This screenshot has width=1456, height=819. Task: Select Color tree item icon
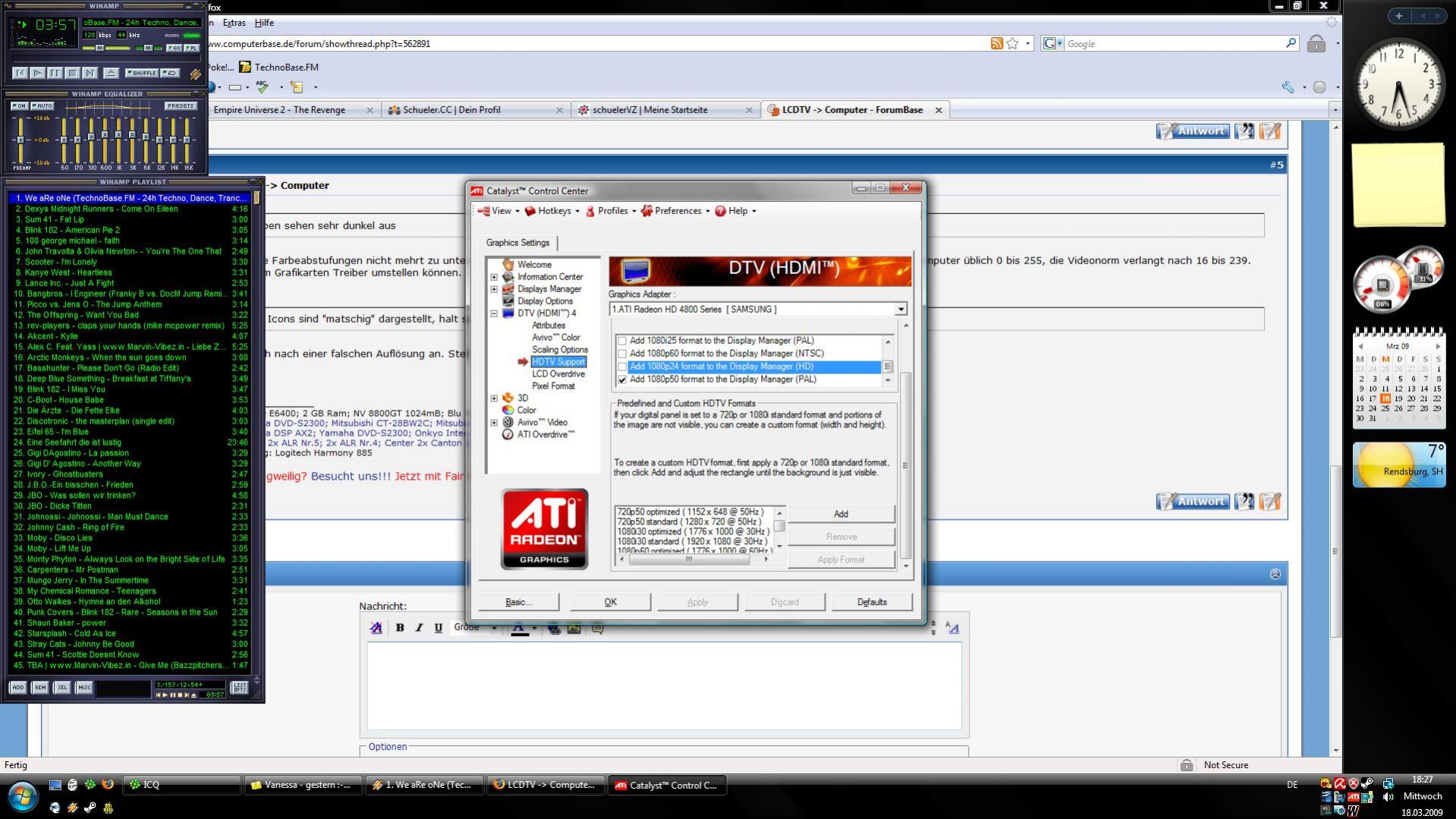[508, 411]
